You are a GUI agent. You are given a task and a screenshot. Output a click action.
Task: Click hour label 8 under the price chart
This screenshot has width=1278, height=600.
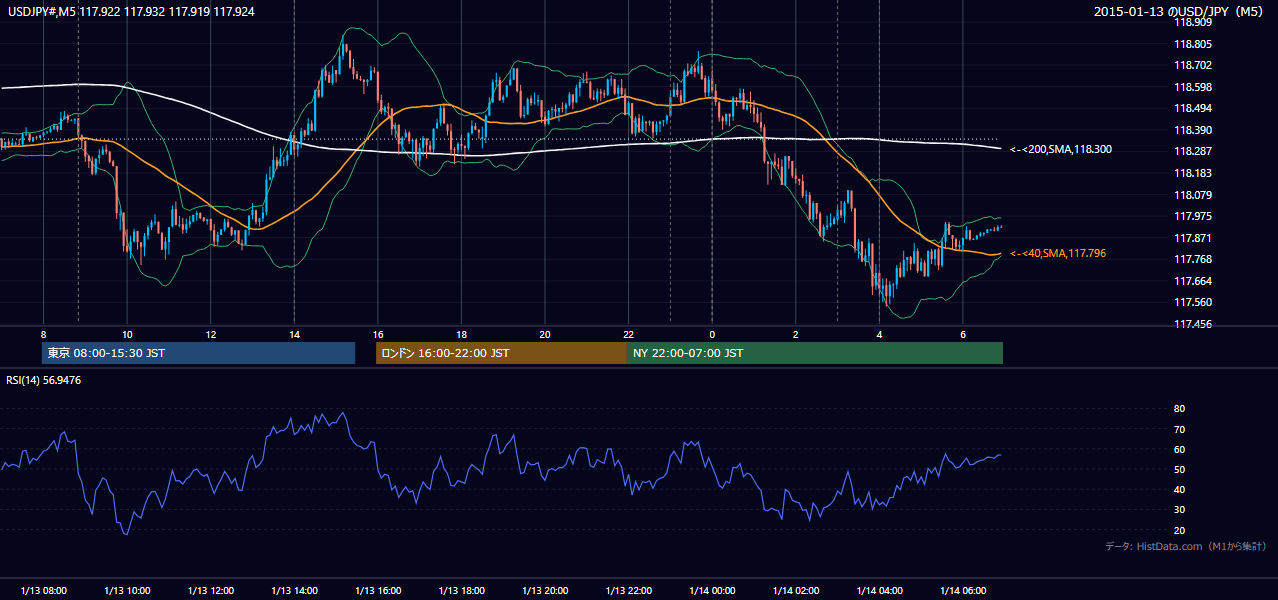click(43, 333)
